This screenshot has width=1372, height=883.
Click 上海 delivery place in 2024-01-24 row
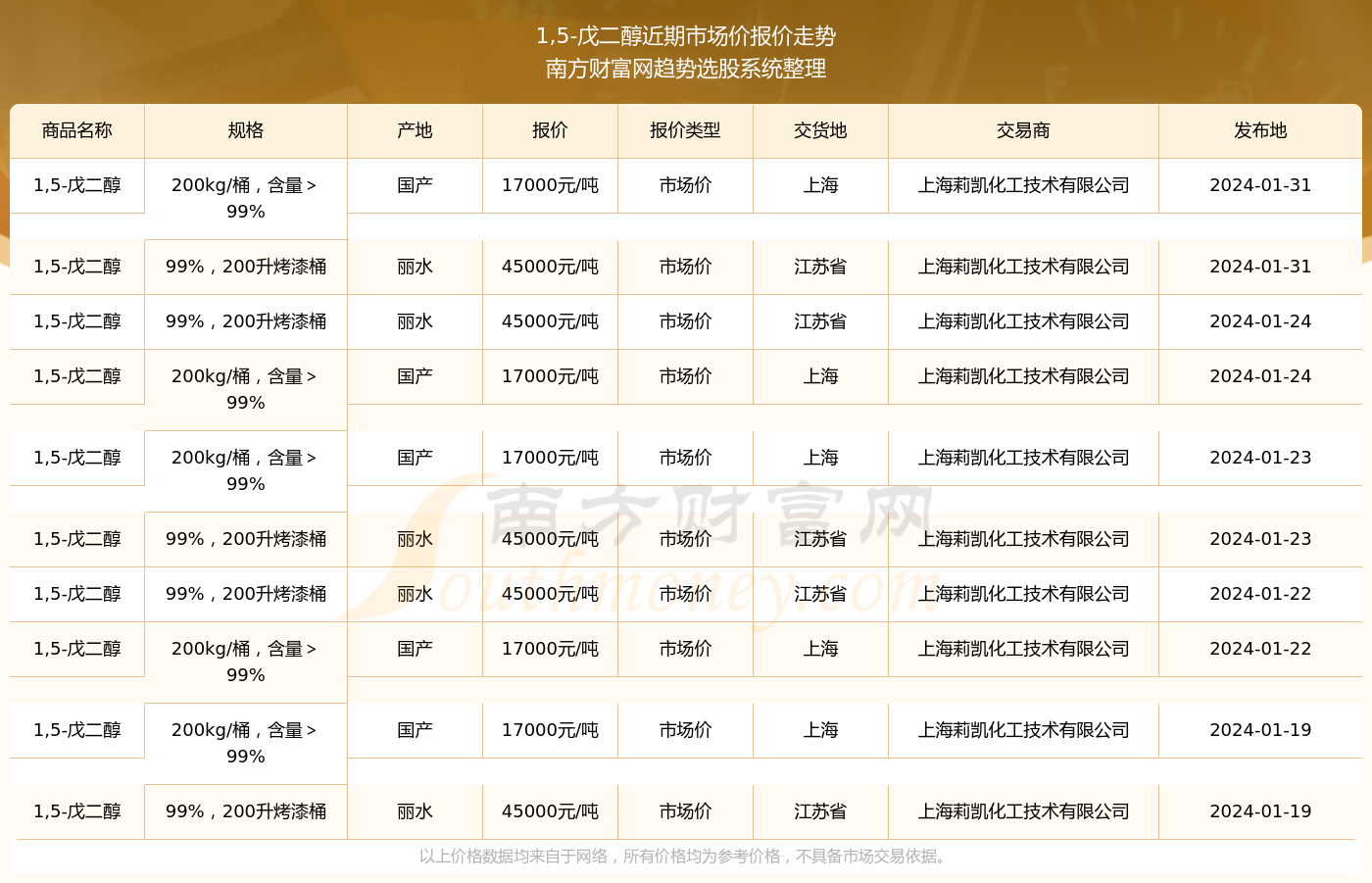click(820, 376)
